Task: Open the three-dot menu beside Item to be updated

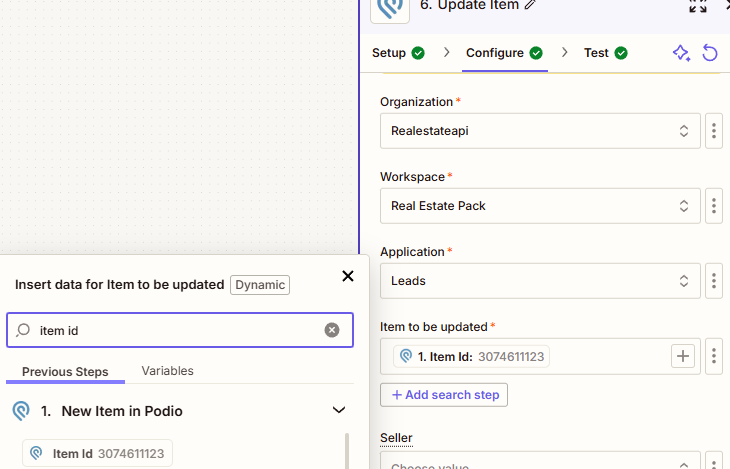Action: (x=714, y=356)
